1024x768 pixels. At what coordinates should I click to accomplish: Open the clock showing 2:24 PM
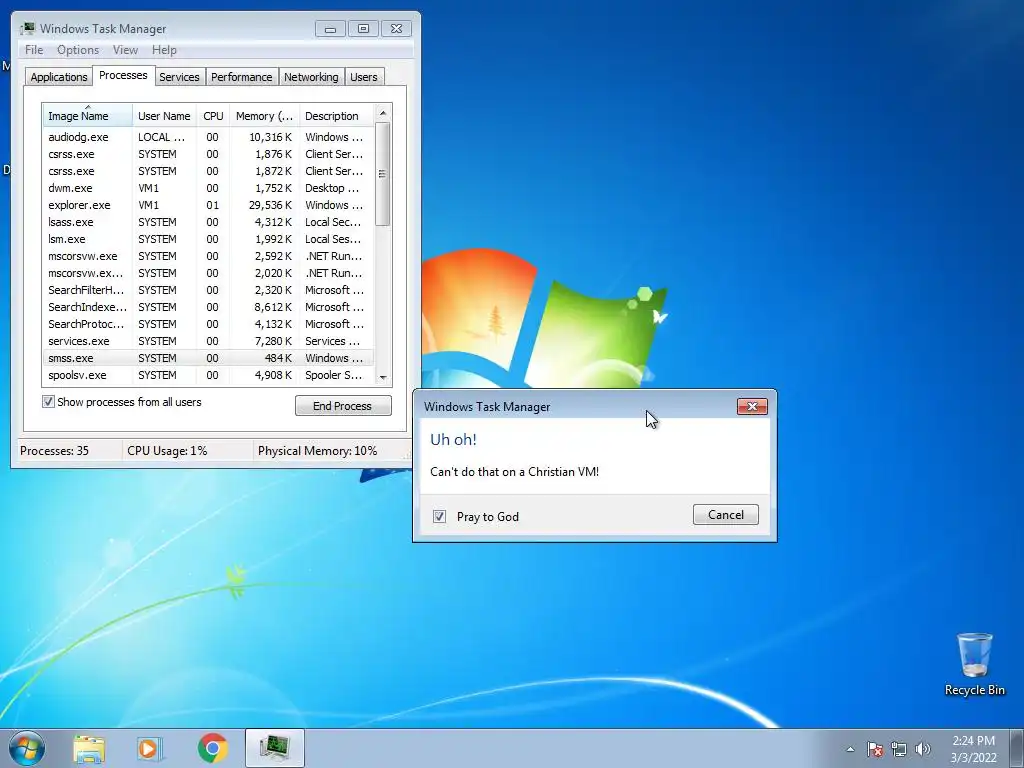[973, 749]
